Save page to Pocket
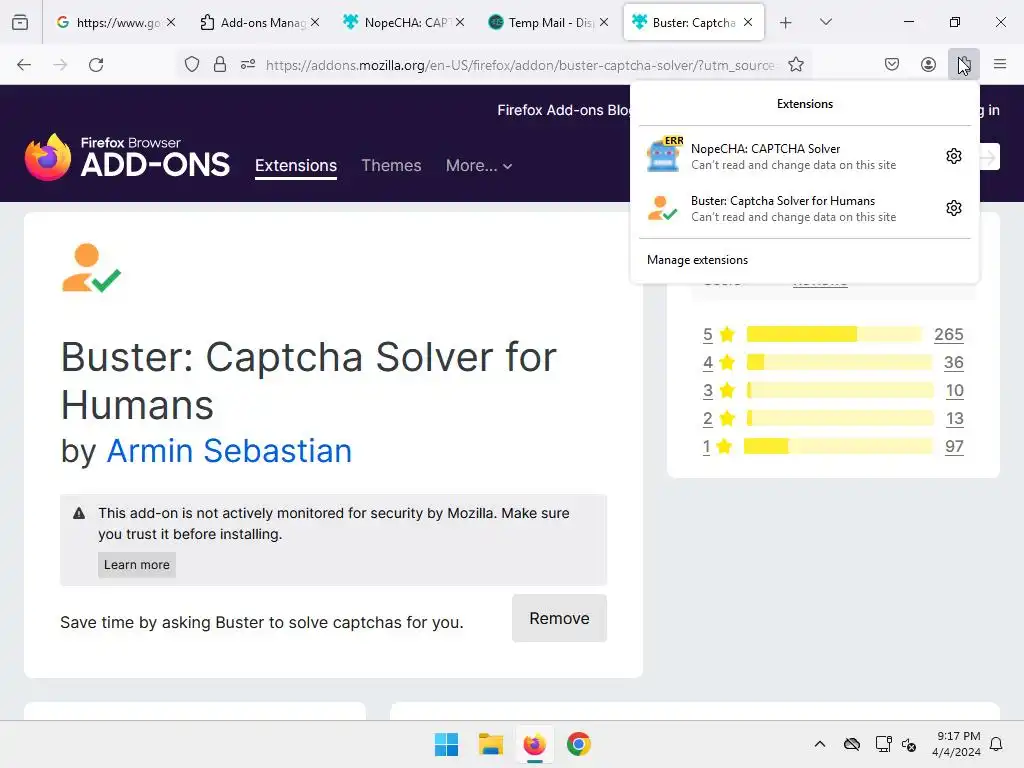This screenshot has height=768, width=1024. (892, 64)
